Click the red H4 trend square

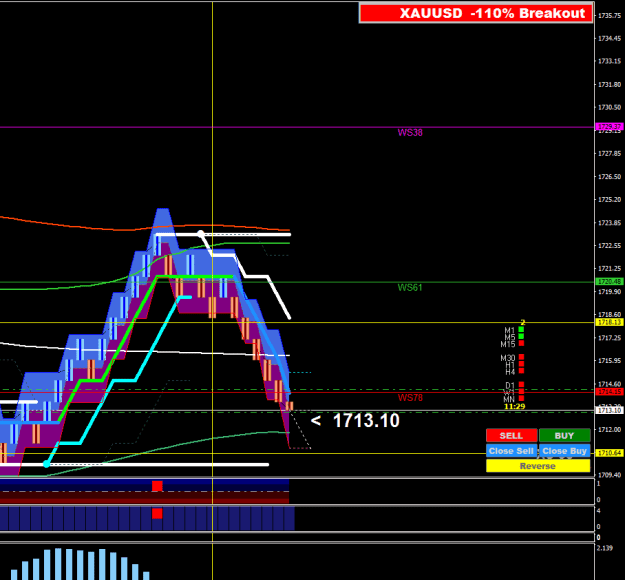click(521, 371)
